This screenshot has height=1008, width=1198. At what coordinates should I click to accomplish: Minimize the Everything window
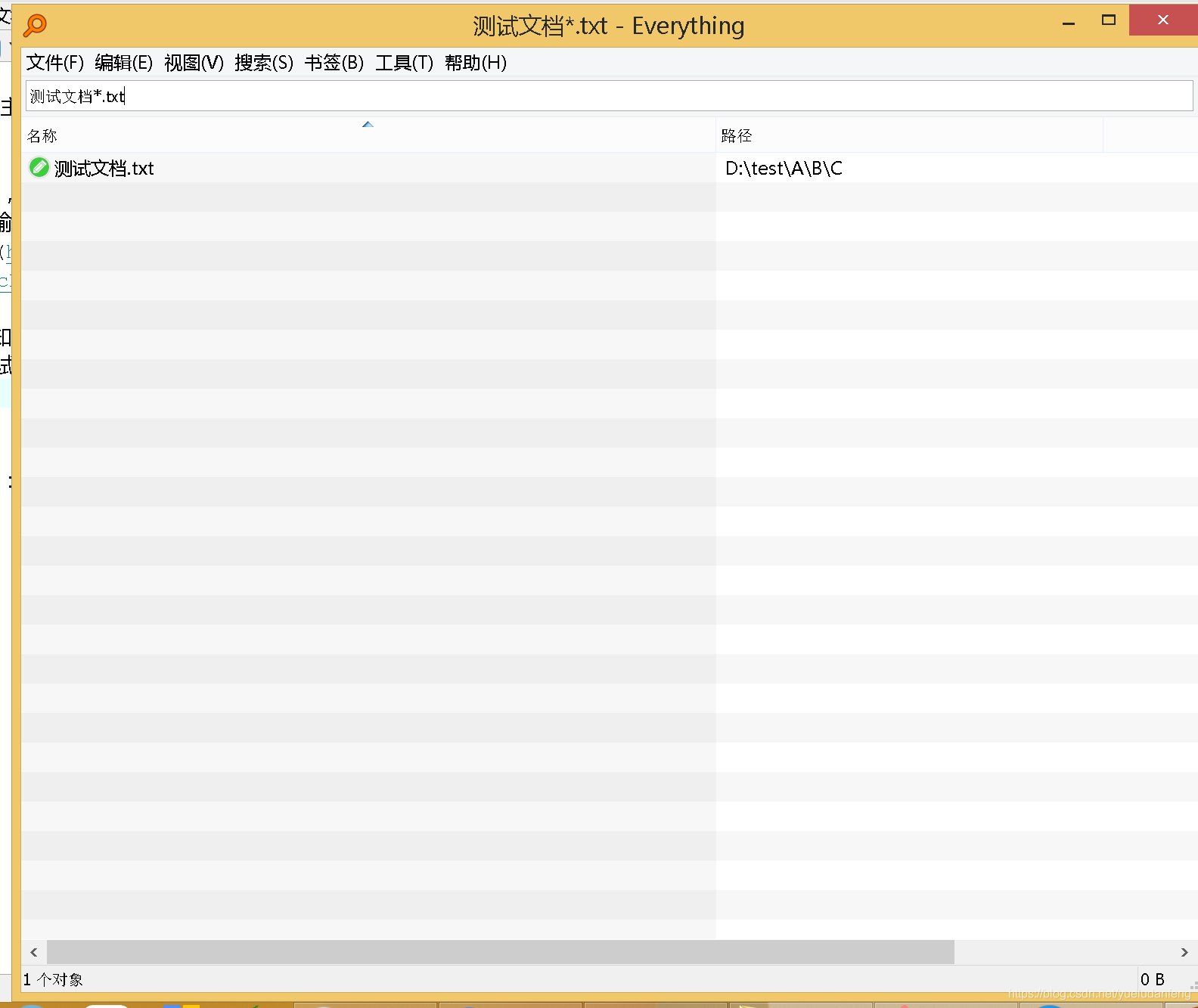tap(1069, 22)
